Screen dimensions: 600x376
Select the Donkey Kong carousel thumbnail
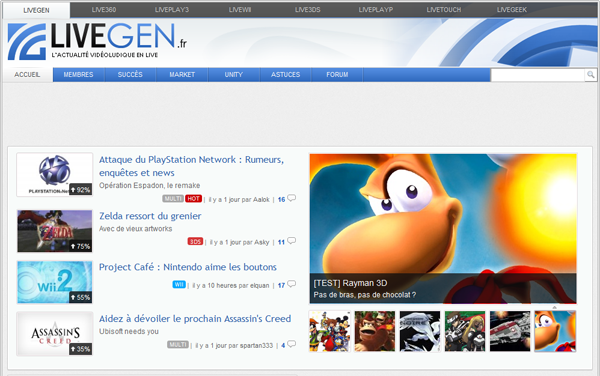375,331
